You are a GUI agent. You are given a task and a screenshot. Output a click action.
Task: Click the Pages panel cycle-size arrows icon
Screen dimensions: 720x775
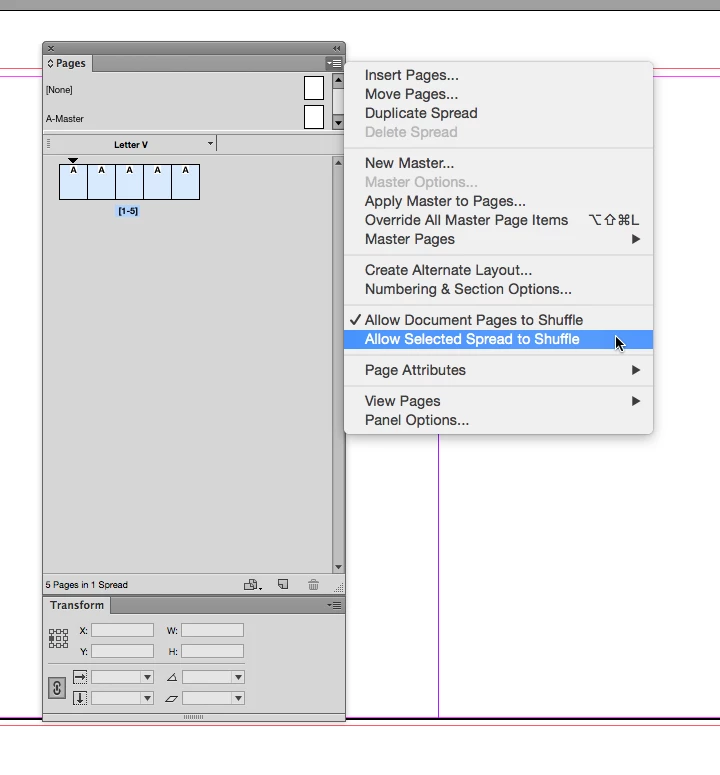(50, 63)
